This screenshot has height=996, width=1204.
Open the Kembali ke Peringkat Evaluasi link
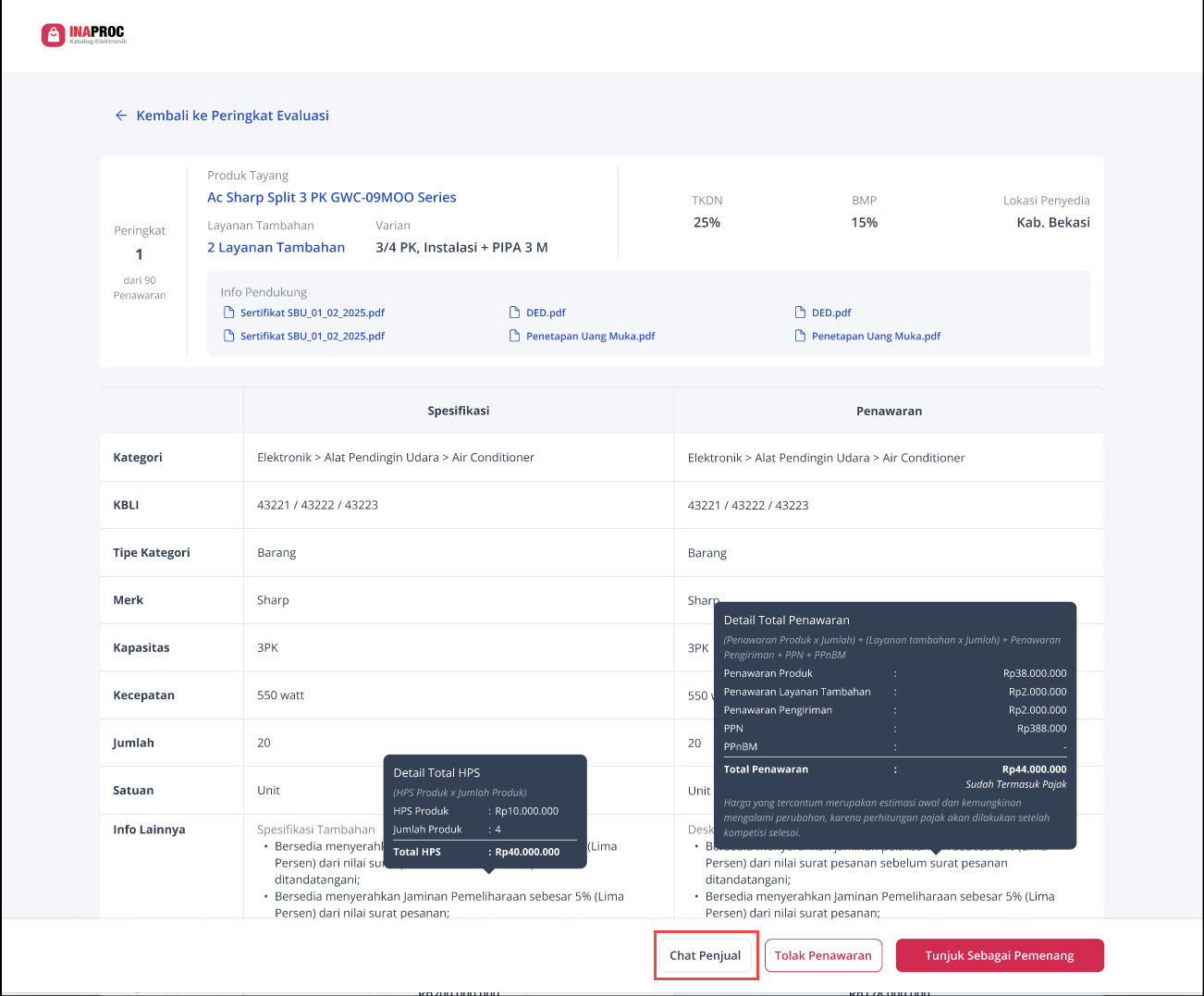(x=232, y=116)
